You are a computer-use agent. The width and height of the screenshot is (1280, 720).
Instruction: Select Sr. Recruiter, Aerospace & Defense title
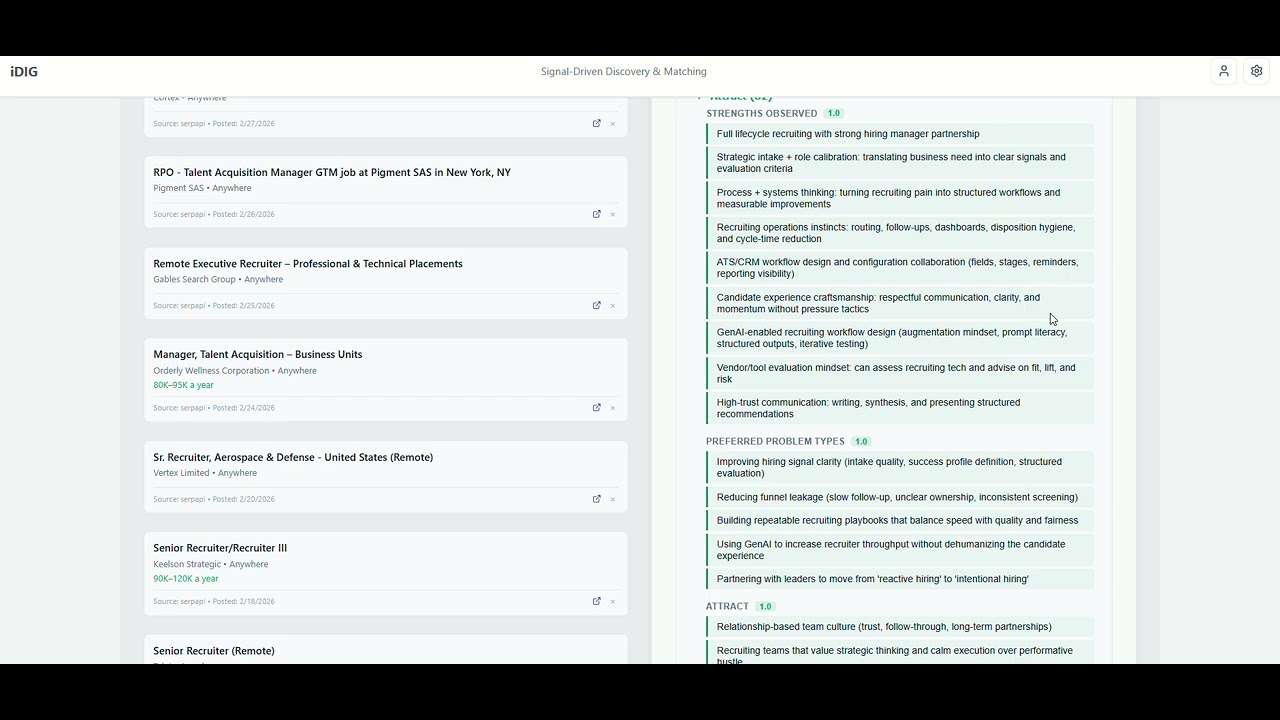[x=293, y=457]
